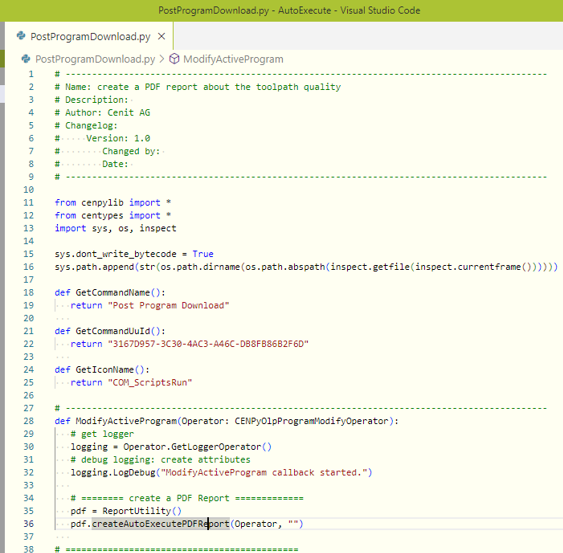The width and height of the screenshot is (563, 553).
Task: Click 'ReportUtility' on line 35
Action: tap(136, 511)
